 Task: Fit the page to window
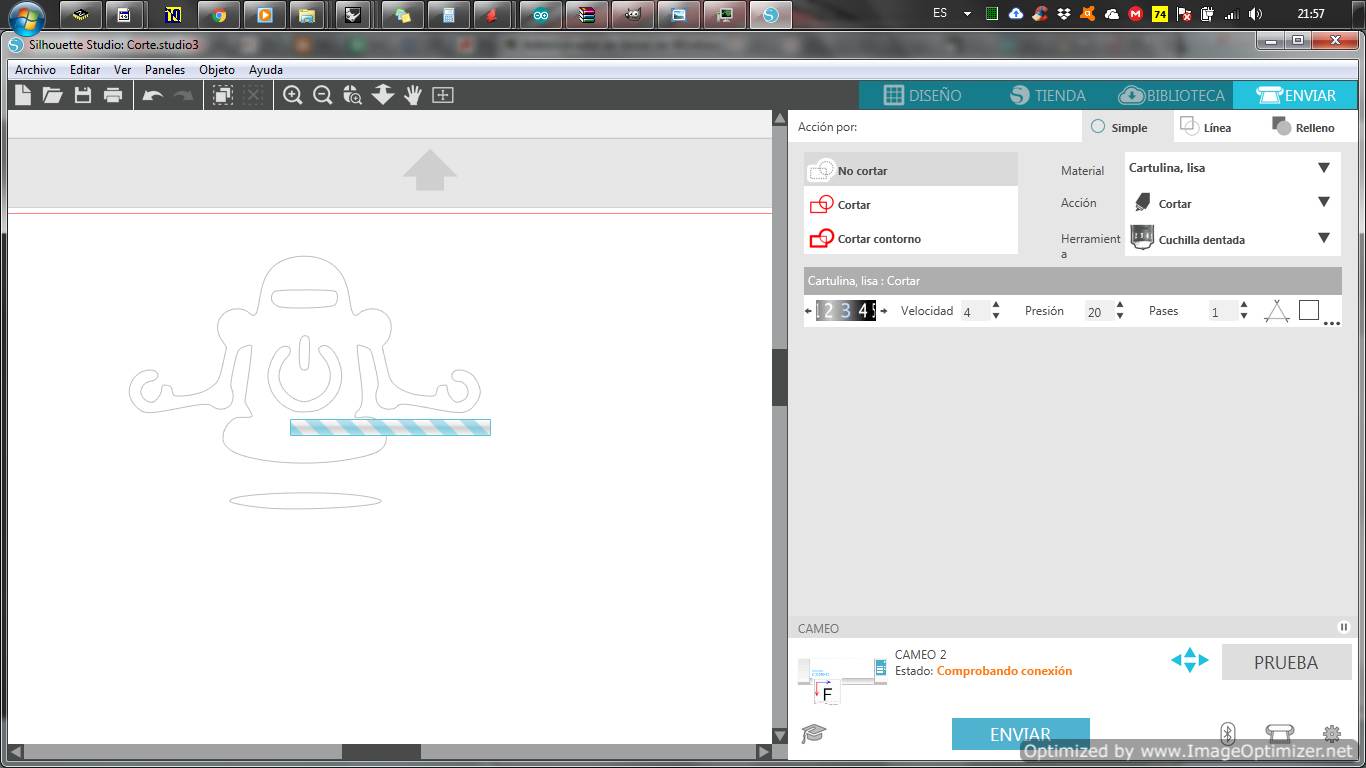click(443, 95)
